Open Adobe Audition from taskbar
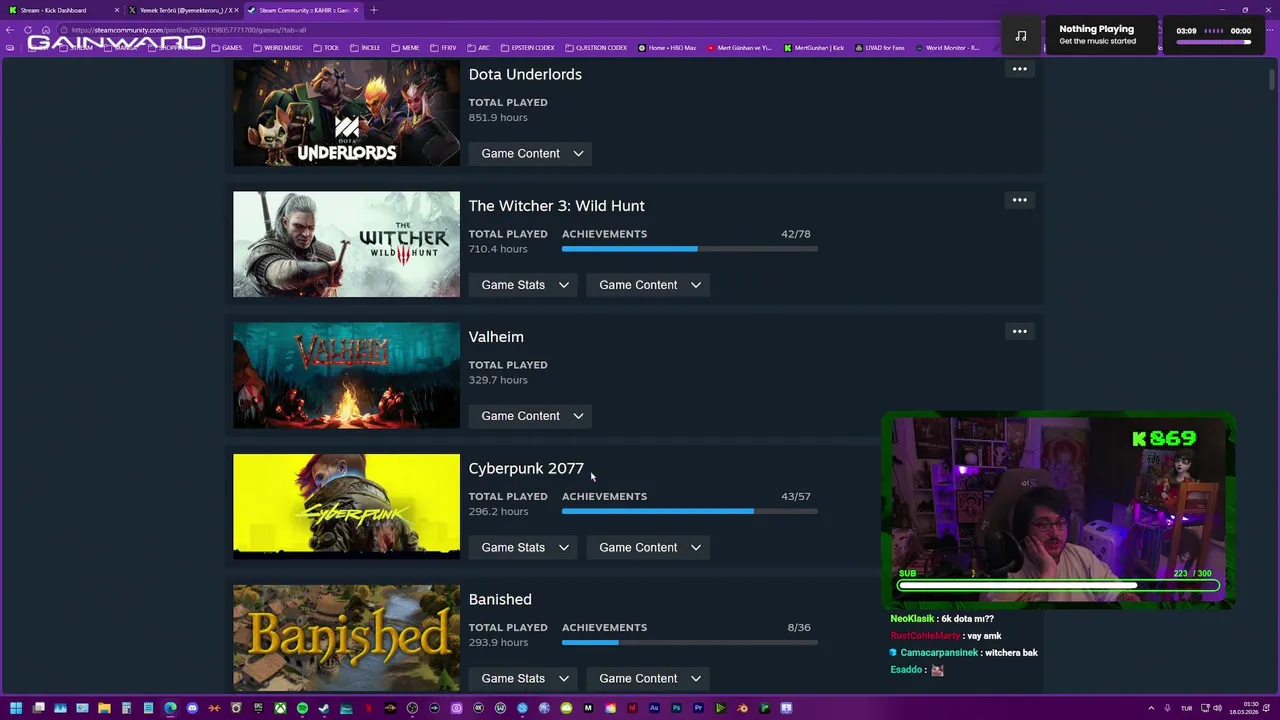 (x=654, y=708)
